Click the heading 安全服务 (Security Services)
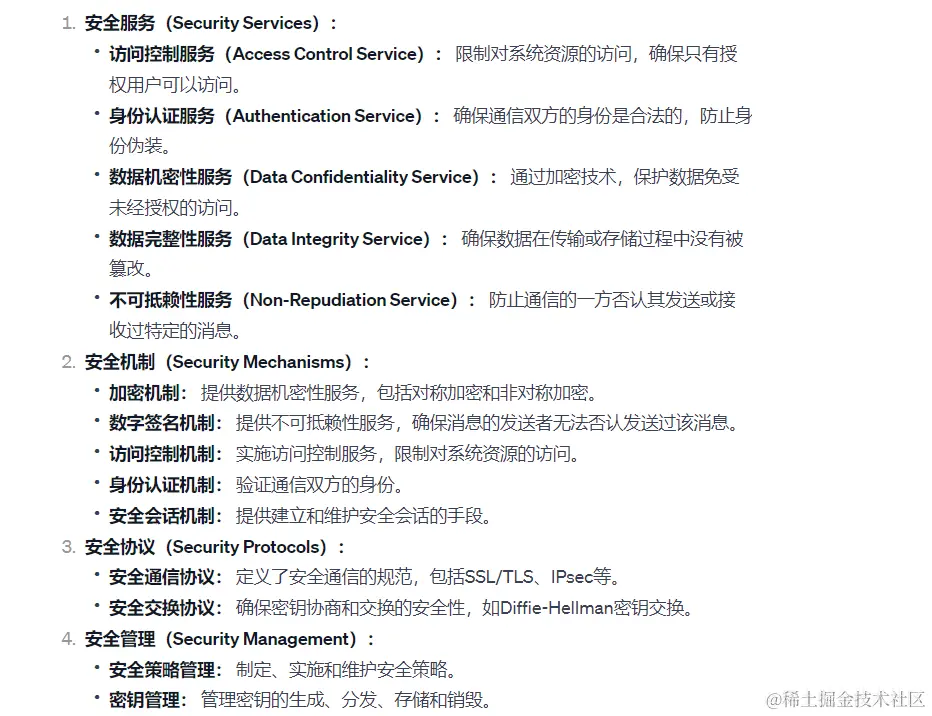 click(202, 23)
